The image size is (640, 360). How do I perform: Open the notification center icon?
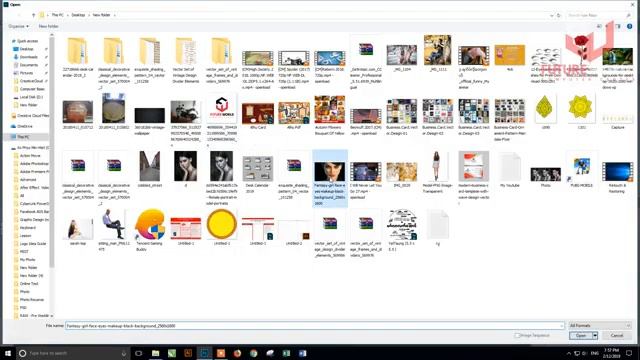click(629, 353)
